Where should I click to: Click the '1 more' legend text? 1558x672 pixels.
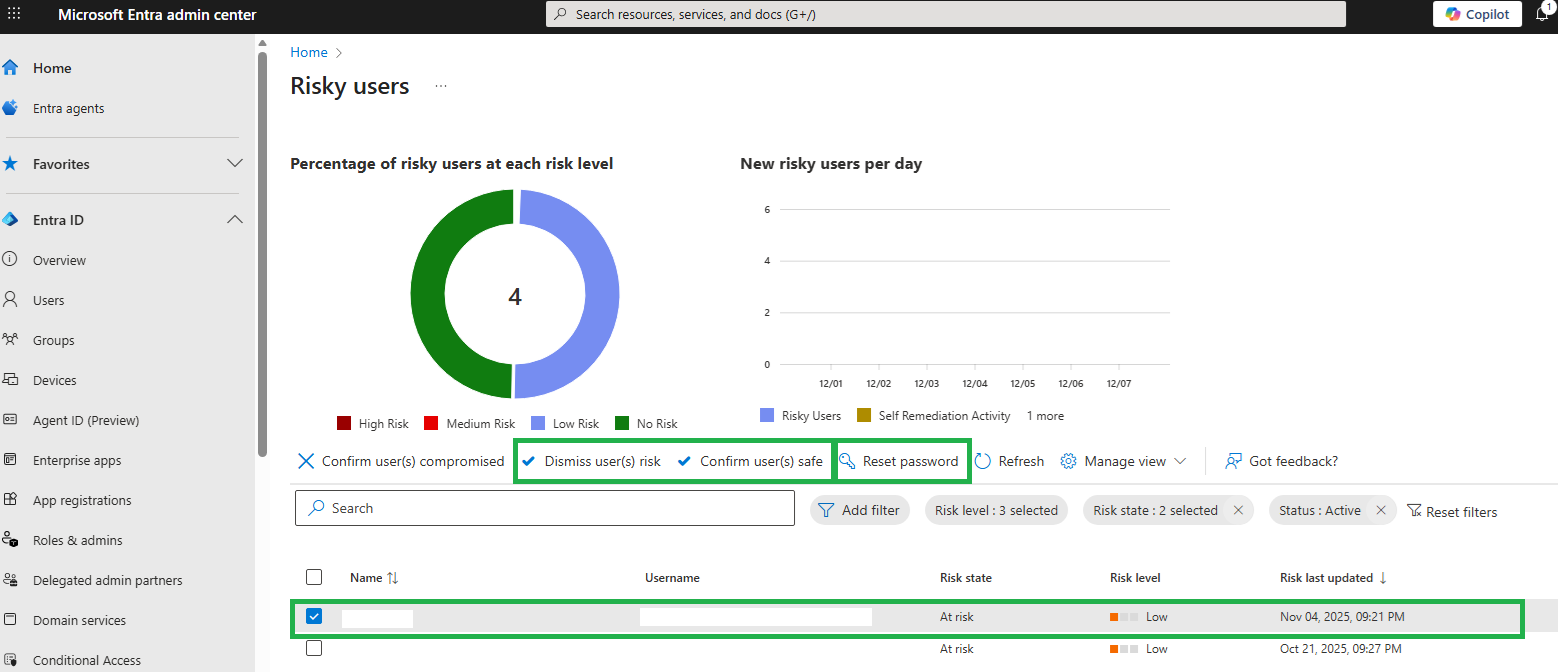1045,416
